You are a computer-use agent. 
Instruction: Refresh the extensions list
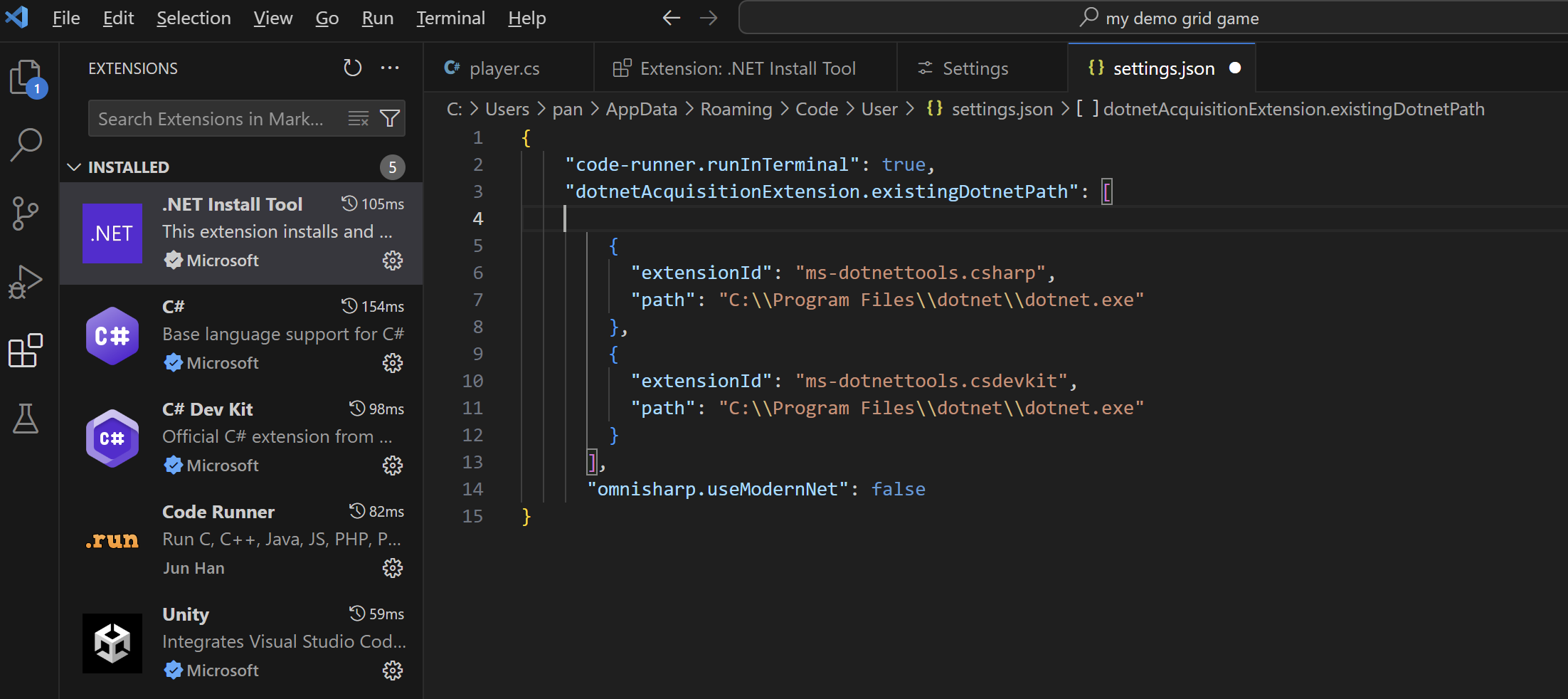tap(353, 68)
